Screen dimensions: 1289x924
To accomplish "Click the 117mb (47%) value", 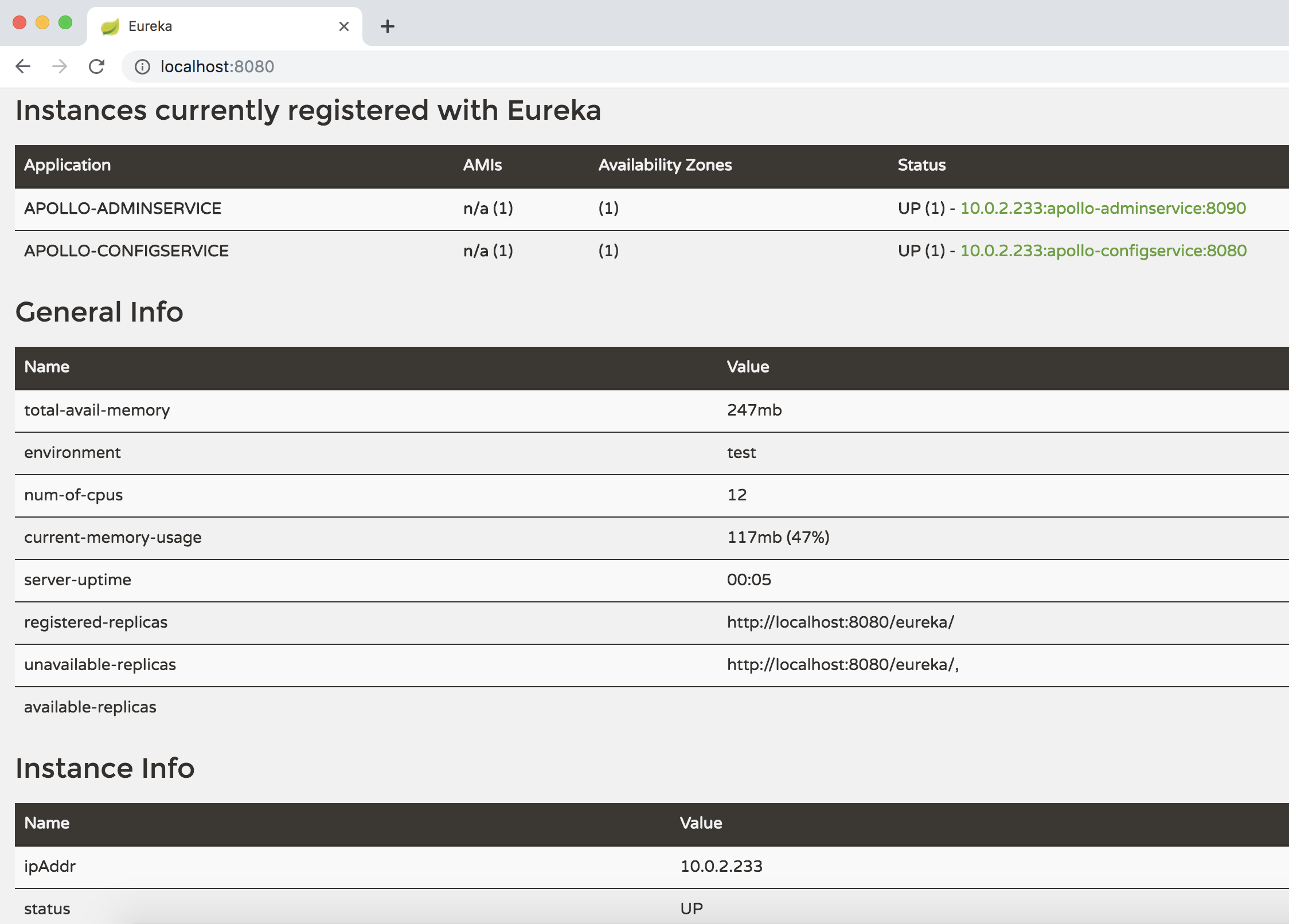I will click(778, 538).
